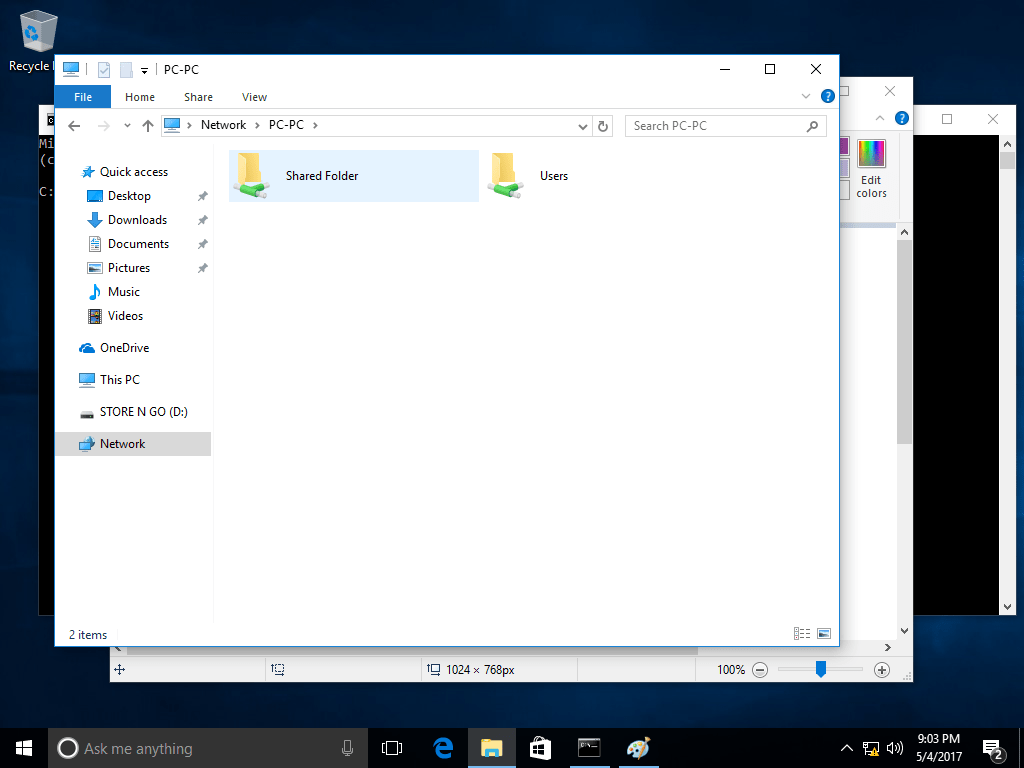Switch to details view layout
1024x768 pixels.
click(x=802, y=633)
